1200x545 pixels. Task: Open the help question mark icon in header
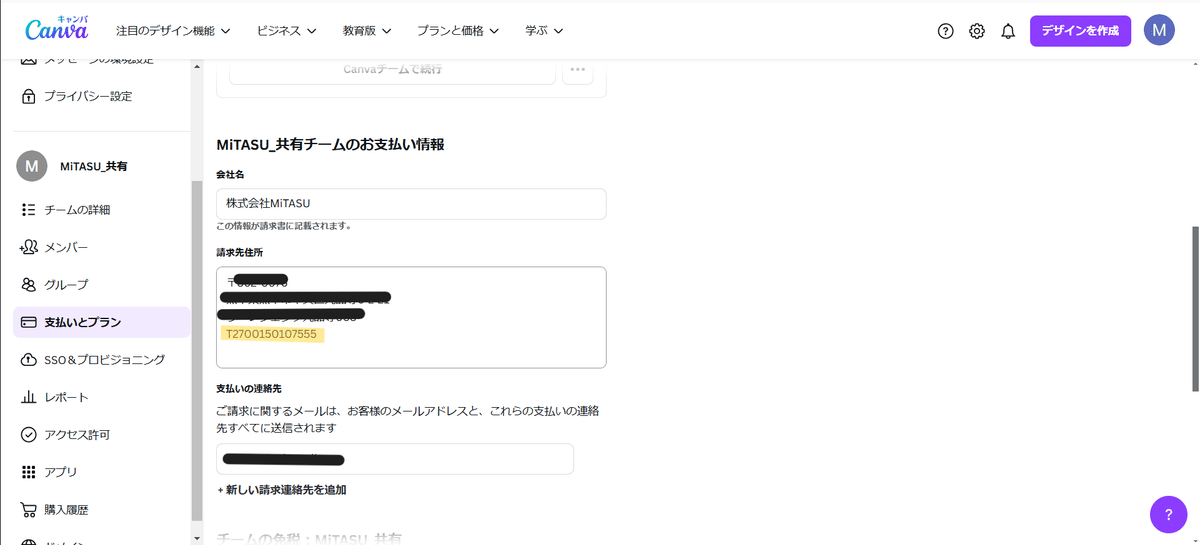point(945,31)
